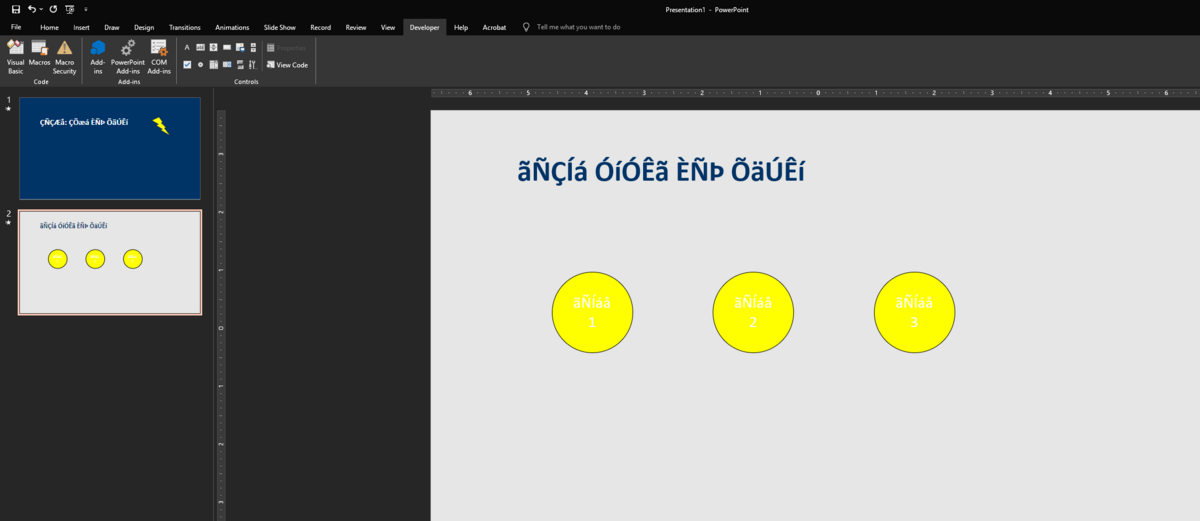Screen dimensions: 1200x521
Task: Open Macro Security settings
Action: (65, 56)
